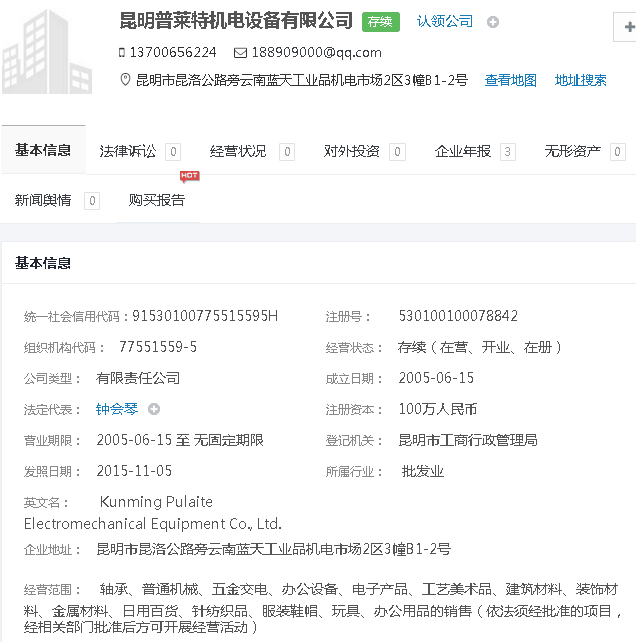Image resolution: width=636 pixels, height=642 pixels.
Task: Click the 地址搜索 address search link
Action: [581, 80]
